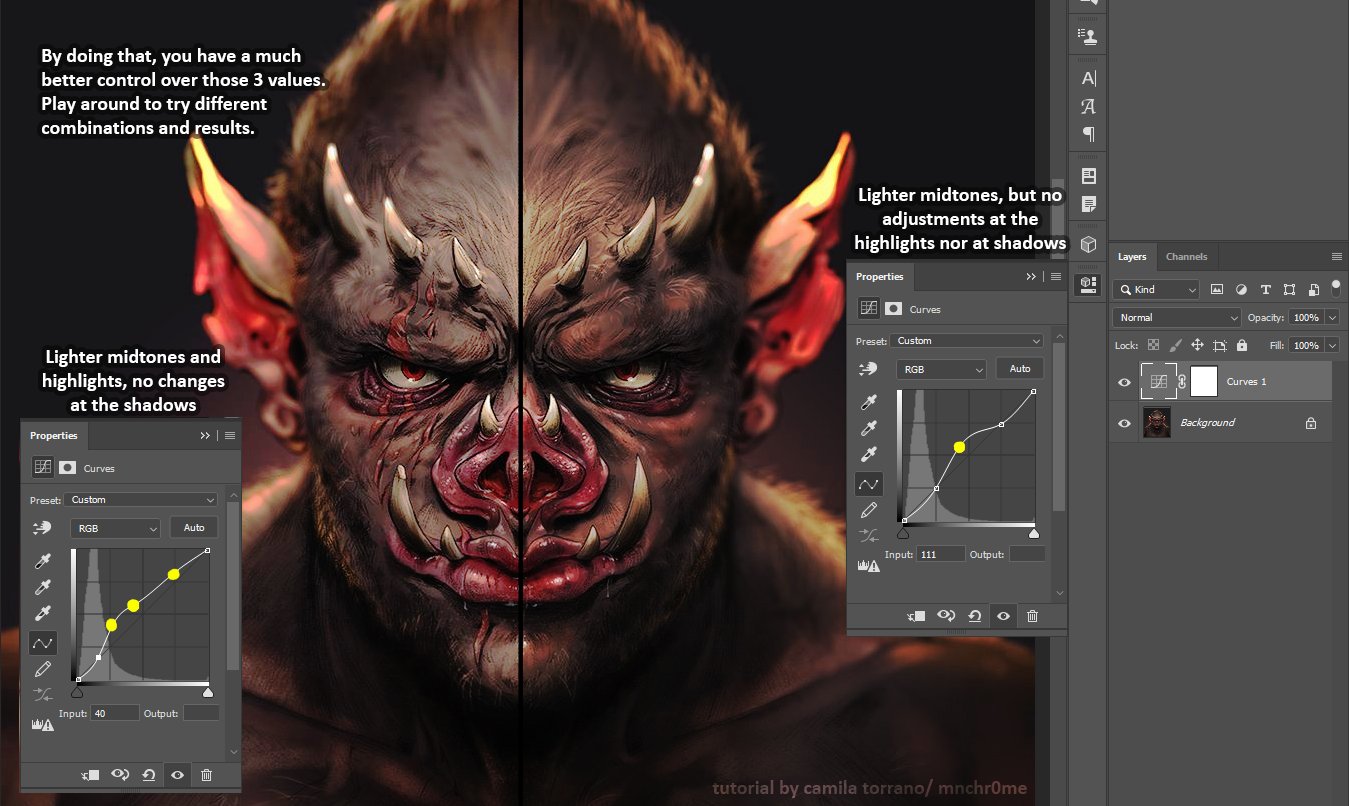Toggle Background layer visibility eye
The height and width of the screenshot is (806, 1349).
pos(1124,423)
